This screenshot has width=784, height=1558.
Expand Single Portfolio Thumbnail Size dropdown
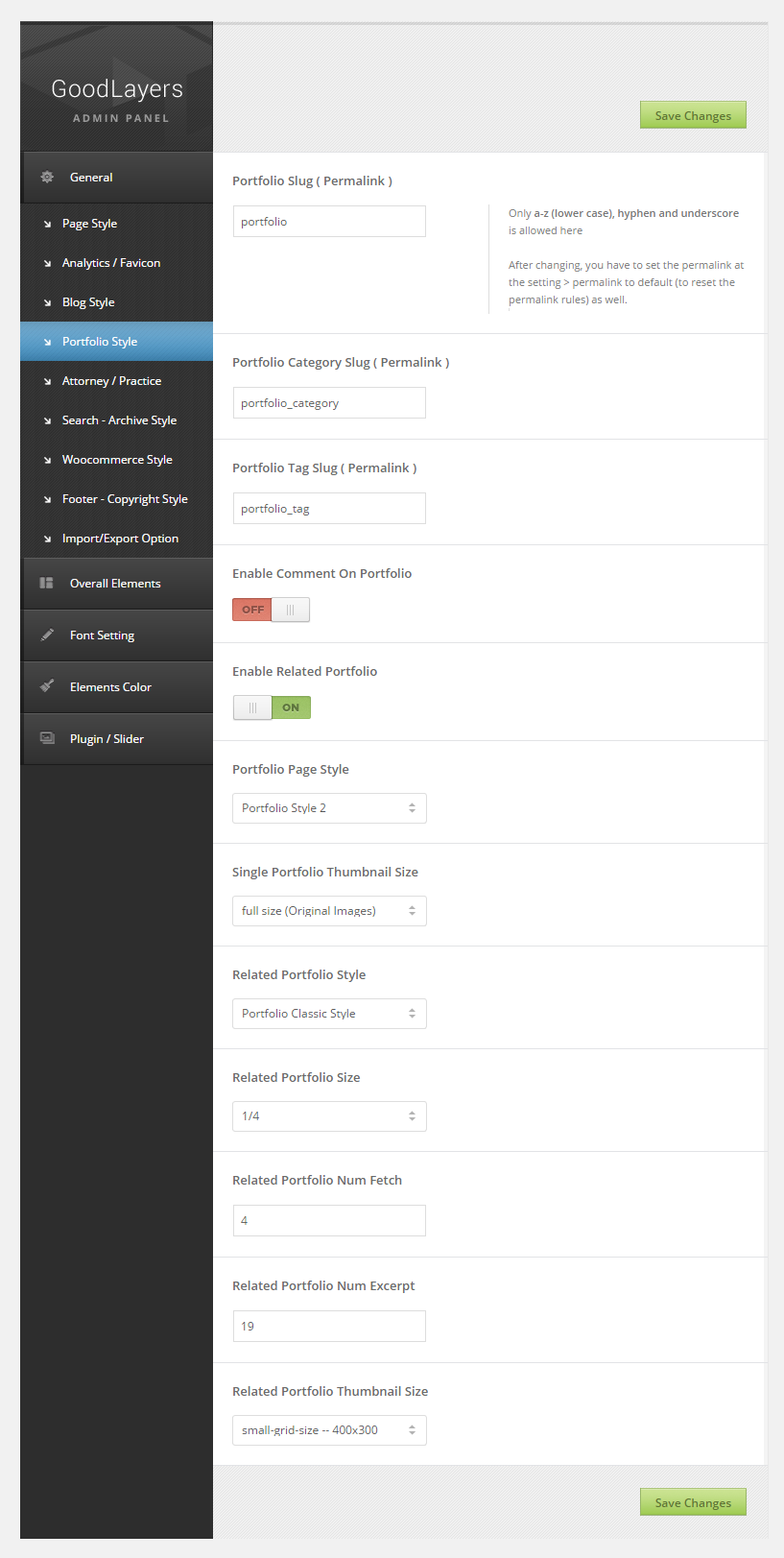(x=329, y=911)
